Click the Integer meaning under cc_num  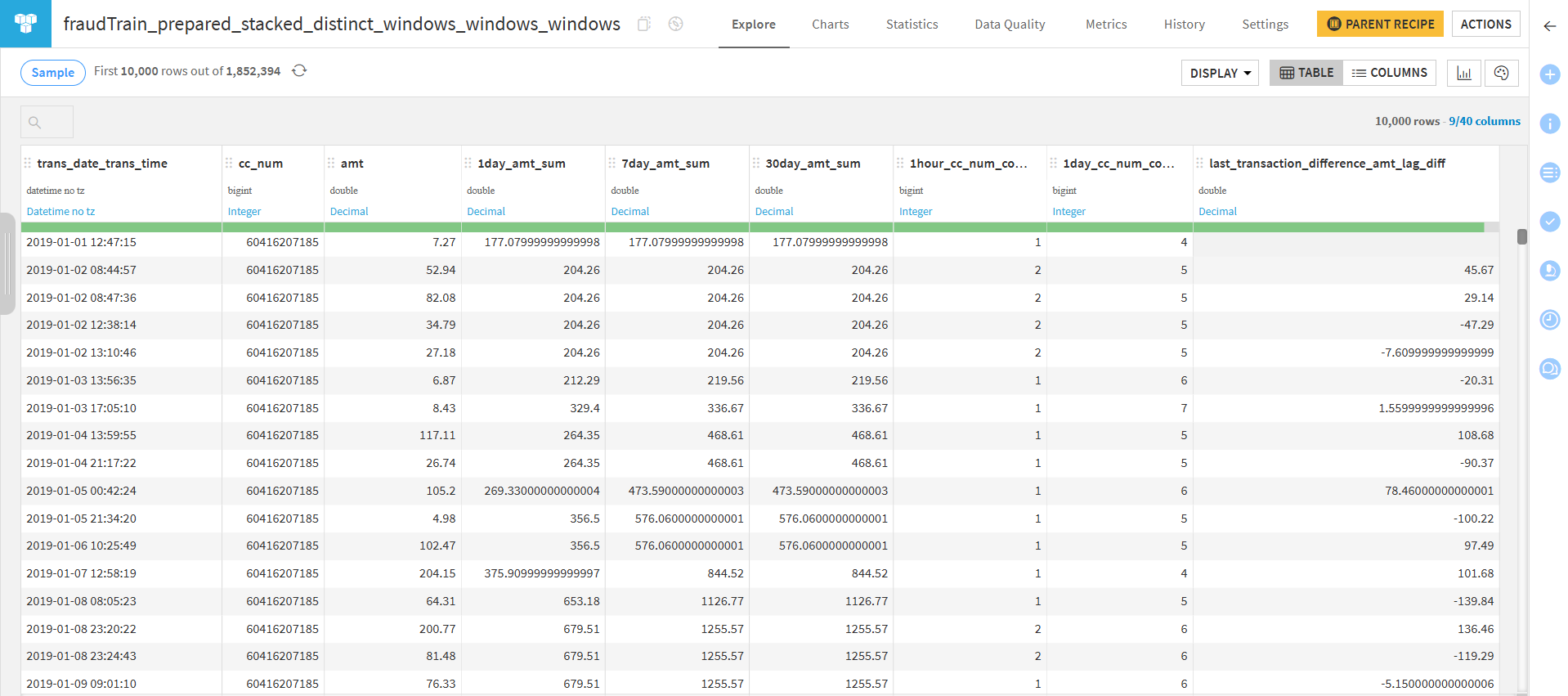coord(244,212)
